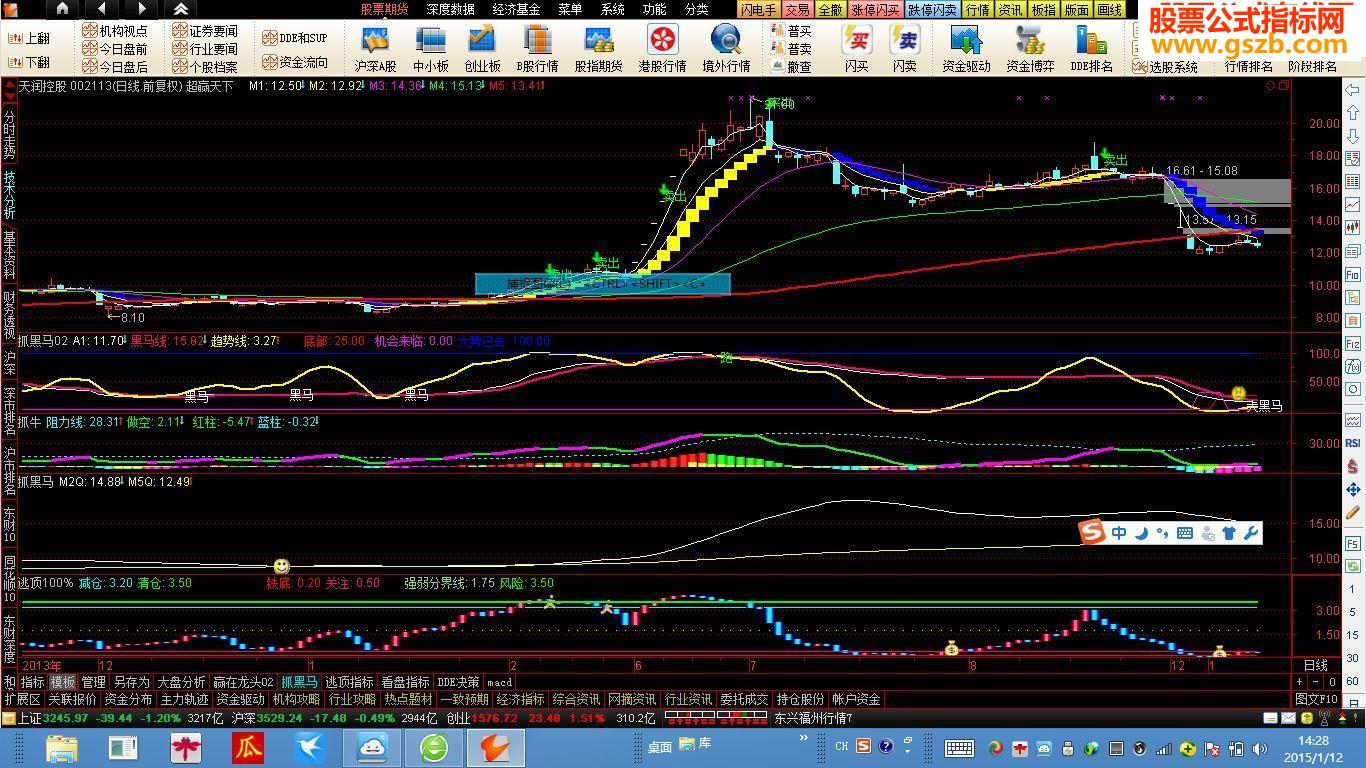Click the 涨停闪买 button
The width and height of the screenshot is (1366, 768).
876,9
